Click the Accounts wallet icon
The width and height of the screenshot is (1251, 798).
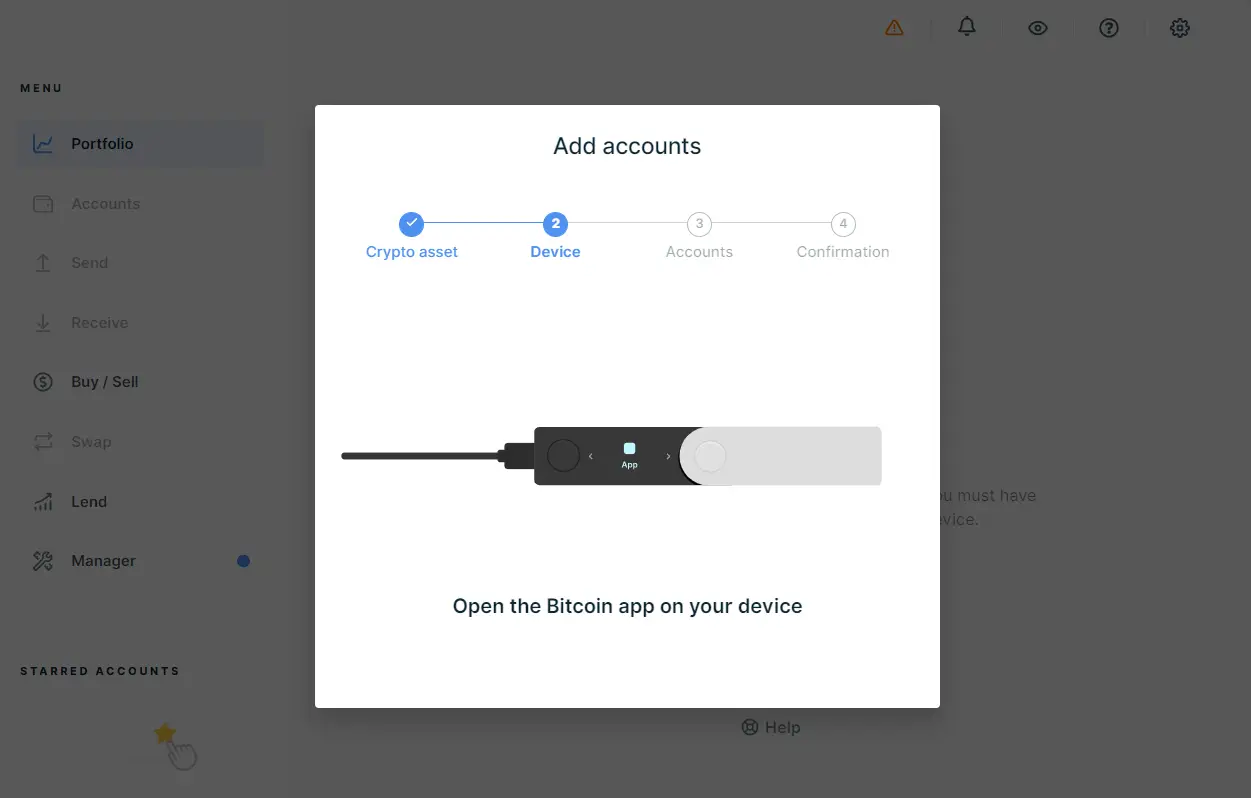point(43,204)
